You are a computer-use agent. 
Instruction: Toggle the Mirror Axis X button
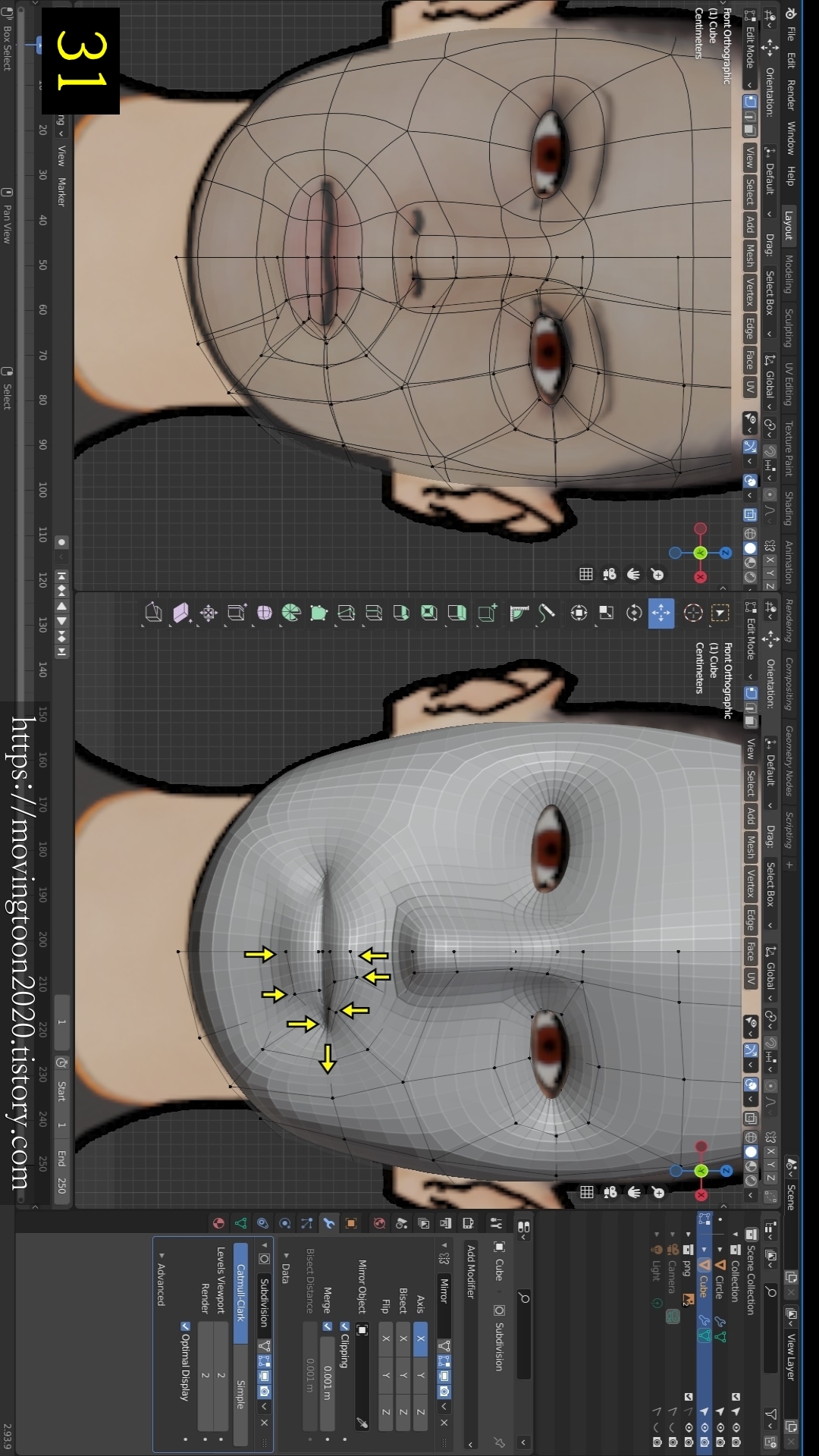pos(420,1339)
